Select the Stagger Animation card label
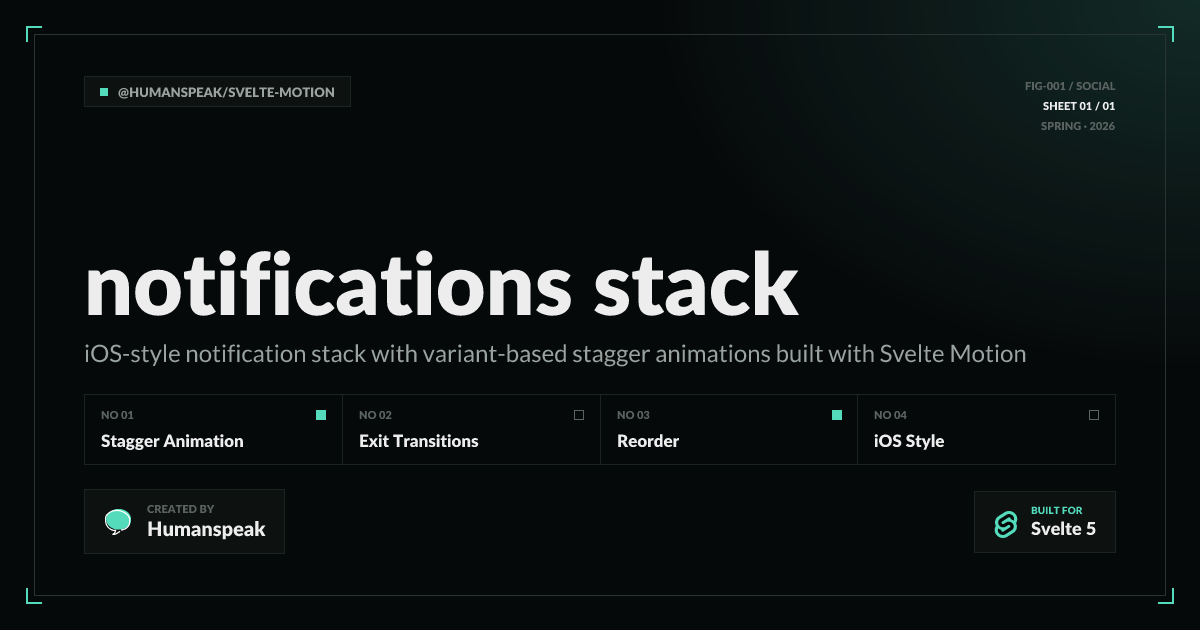The image size is (1200, 630). 172,441
